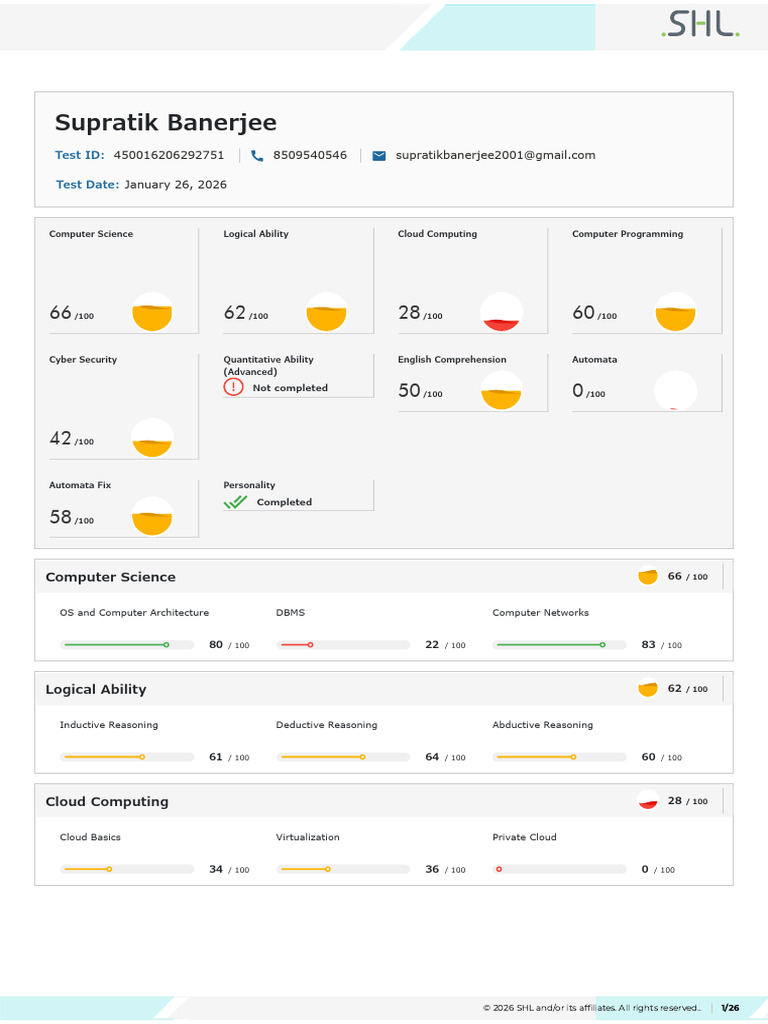The image size is (768, 1024).
Task: Click the OS and Computer Architecture progress bar
Action: point(127,645)
